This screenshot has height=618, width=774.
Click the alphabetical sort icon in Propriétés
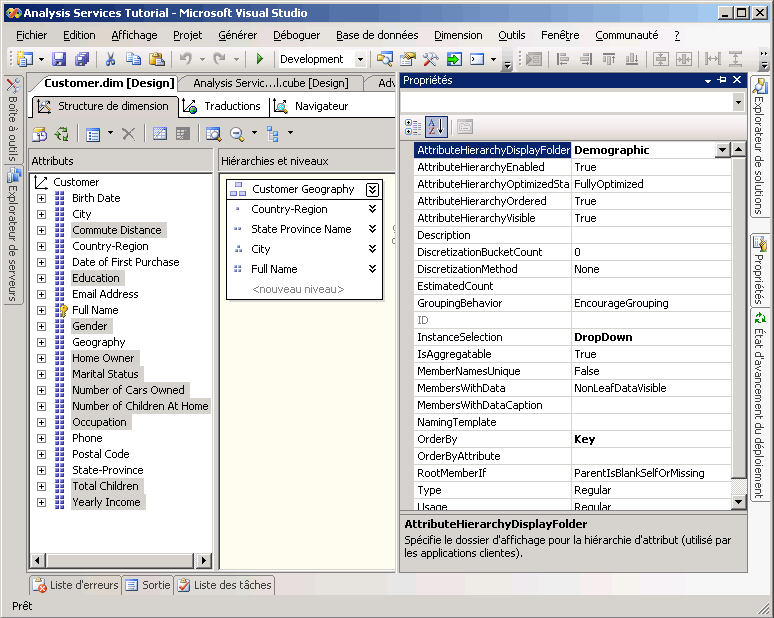coord(436,126)
